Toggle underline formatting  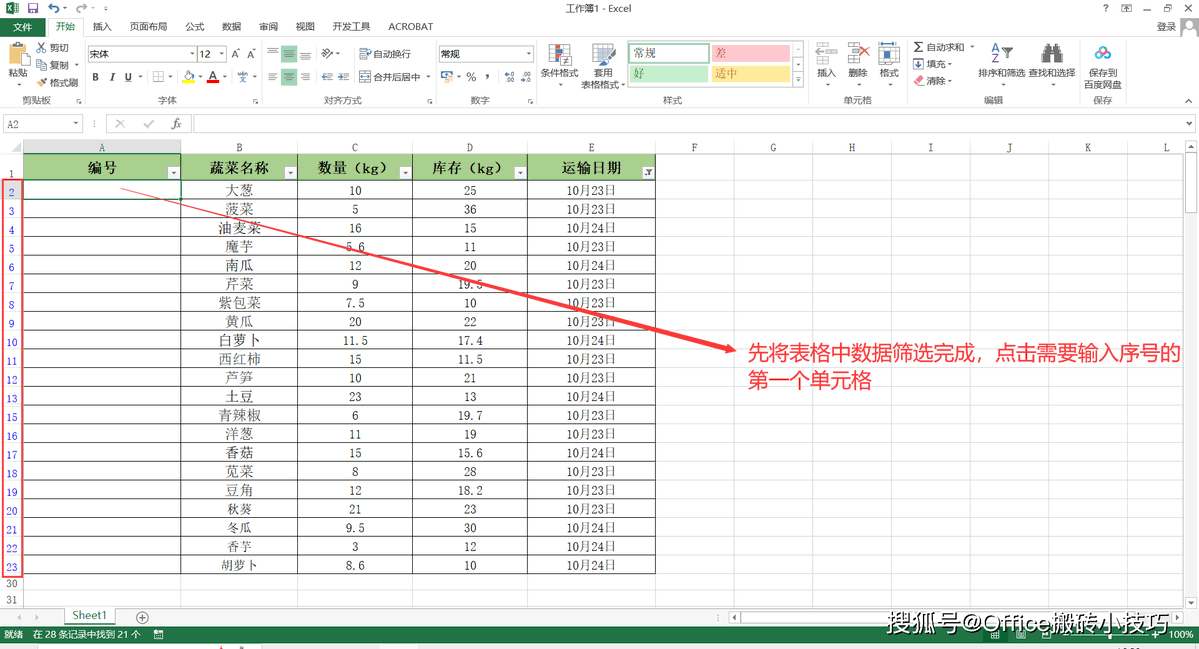(x=128, y=76)
